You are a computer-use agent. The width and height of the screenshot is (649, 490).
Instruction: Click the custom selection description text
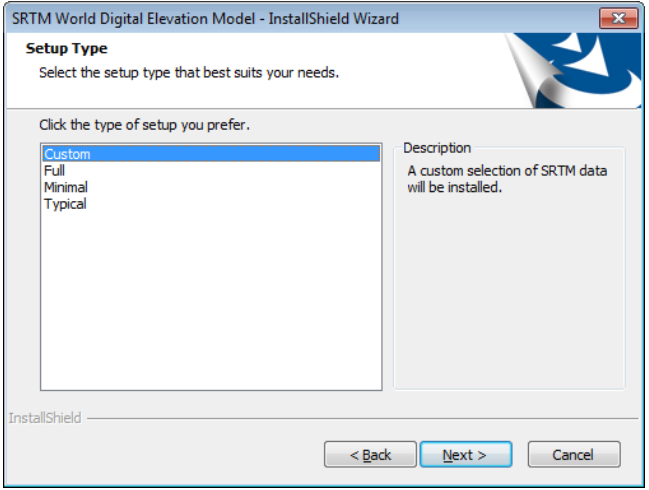tap(506, 179)
